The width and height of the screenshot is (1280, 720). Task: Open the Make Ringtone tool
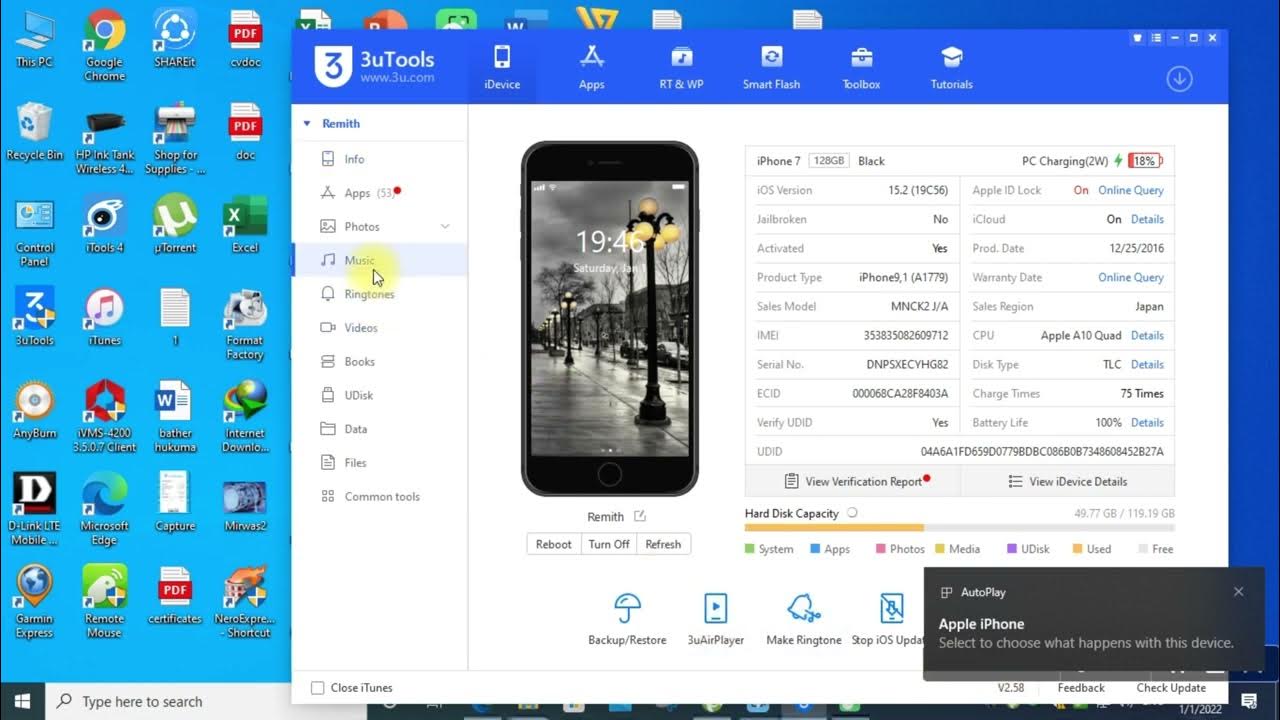pos(804,619)
